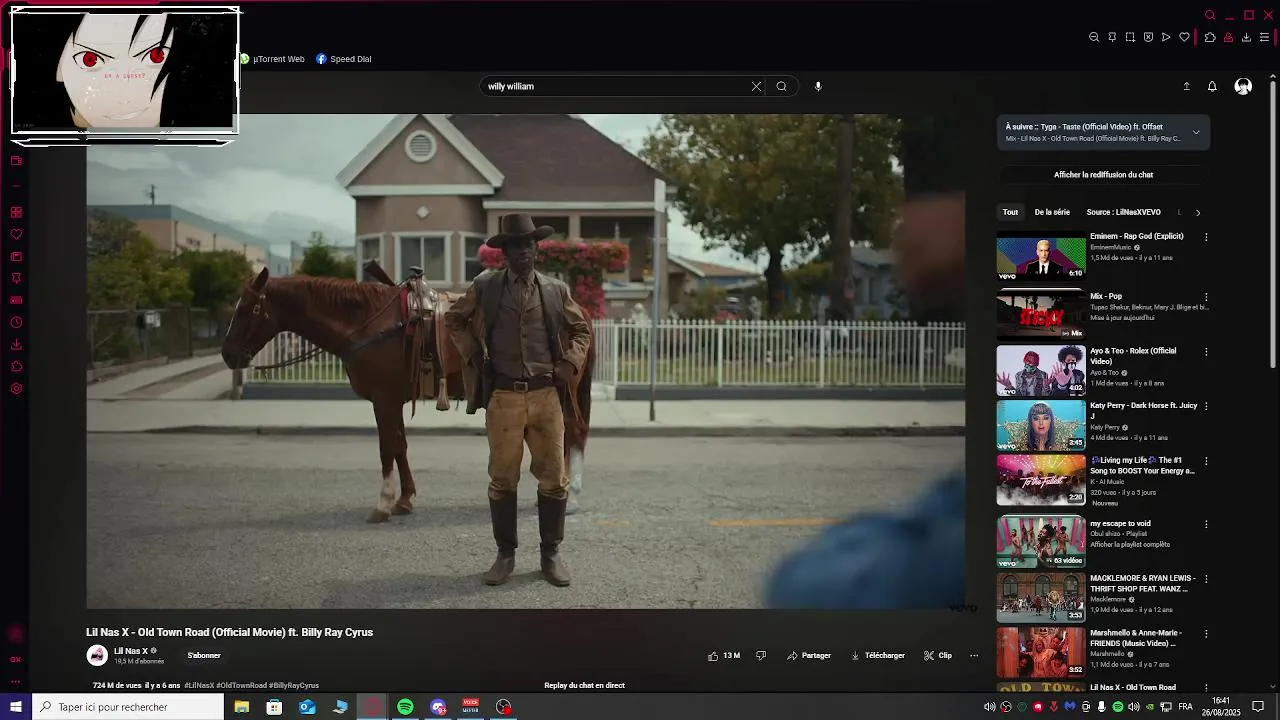The width and height of the screenshot is (1280, 720).
Task: Click Lil Nas X channel avatar
Action: (97, 656)
